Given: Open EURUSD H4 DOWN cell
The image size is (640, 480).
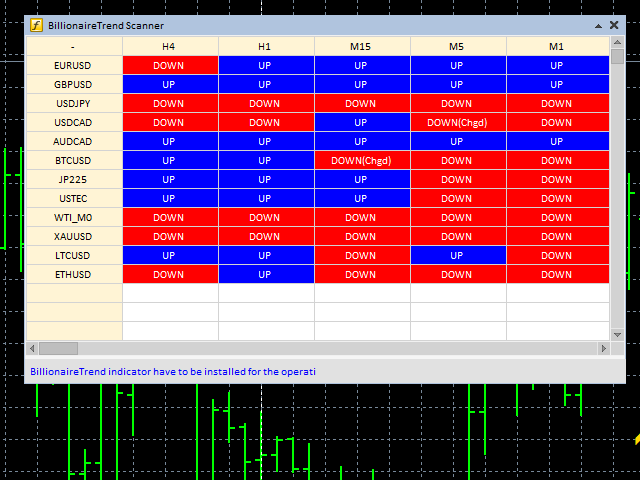Looking at the screenshot, I should [x=170, y=65].
